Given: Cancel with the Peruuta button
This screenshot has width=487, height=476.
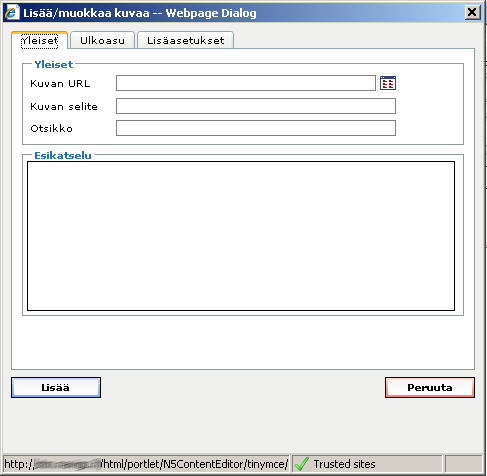Looking at the screenshot, I should coord(430,387).
